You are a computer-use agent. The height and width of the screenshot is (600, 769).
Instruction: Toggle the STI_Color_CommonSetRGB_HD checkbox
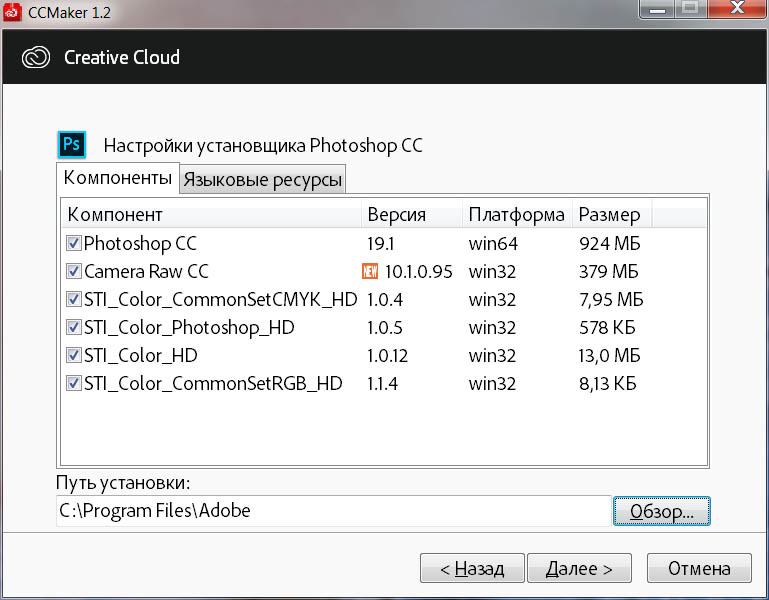point(74,383)
